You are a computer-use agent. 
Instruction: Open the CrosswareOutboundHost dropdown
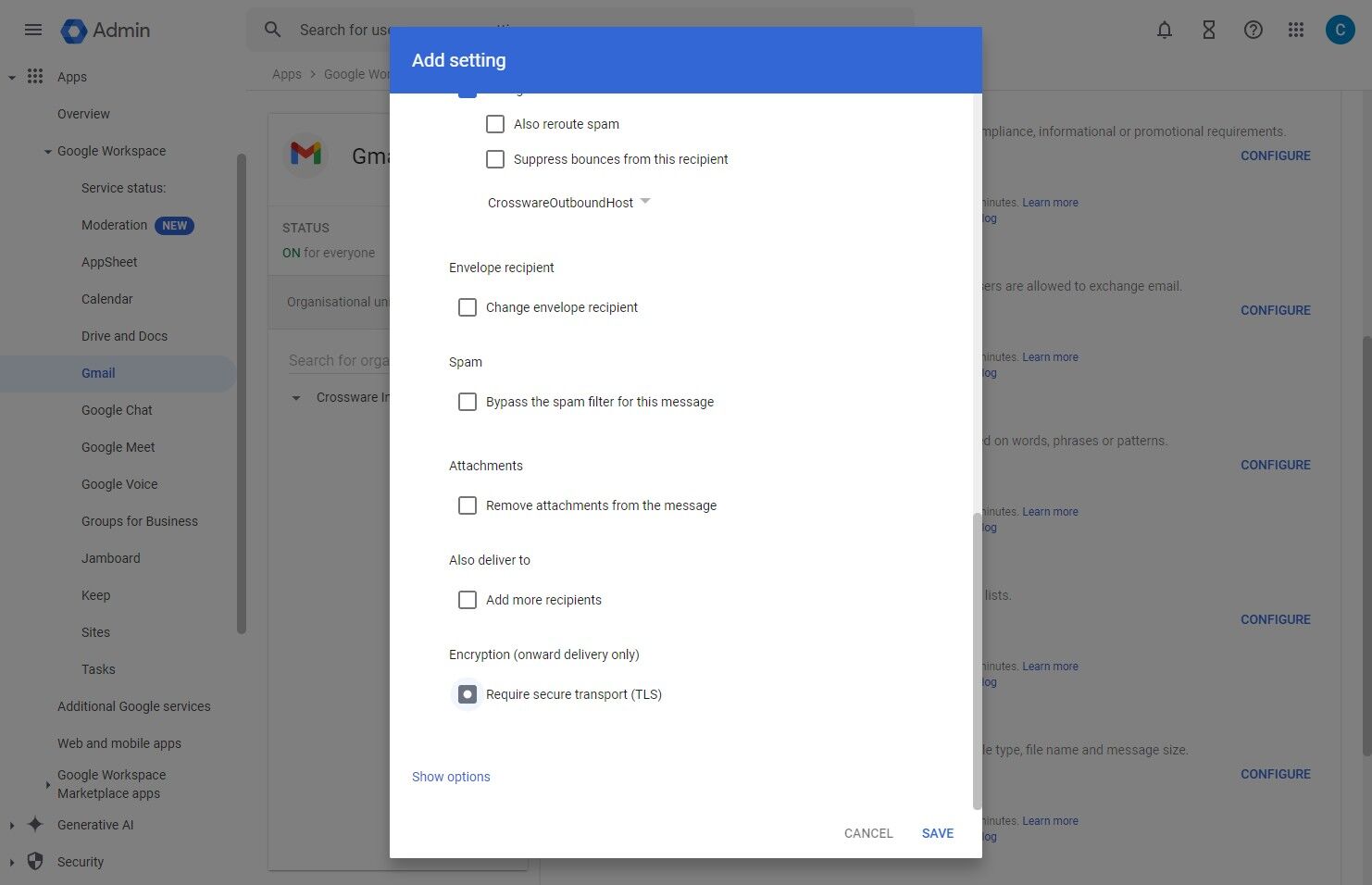click(569, 202)
